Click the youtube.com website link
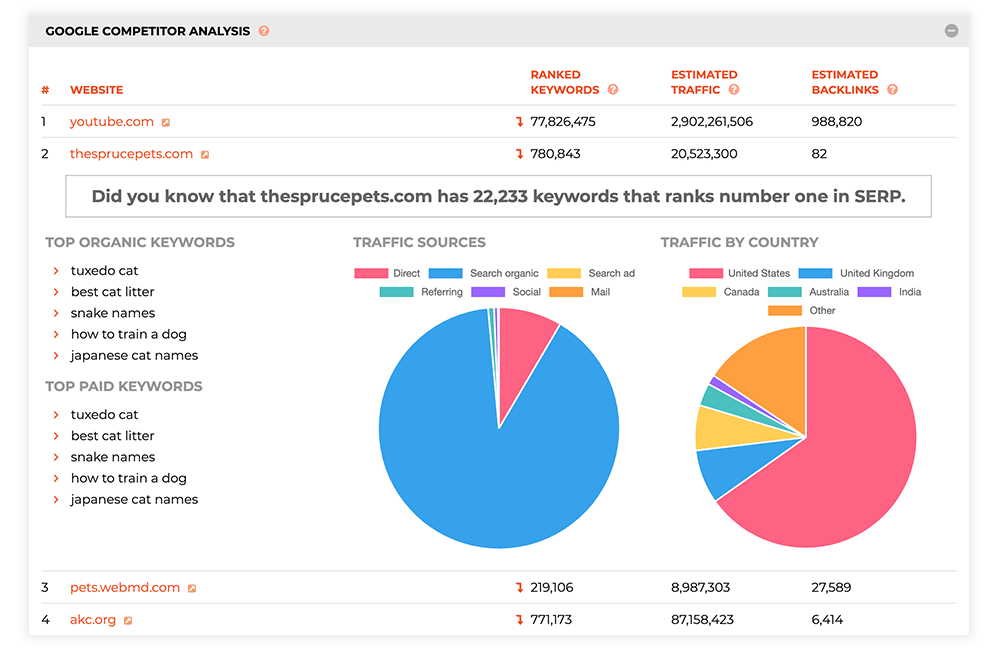This screenshot has width=1000, height=650. point(112,121)
